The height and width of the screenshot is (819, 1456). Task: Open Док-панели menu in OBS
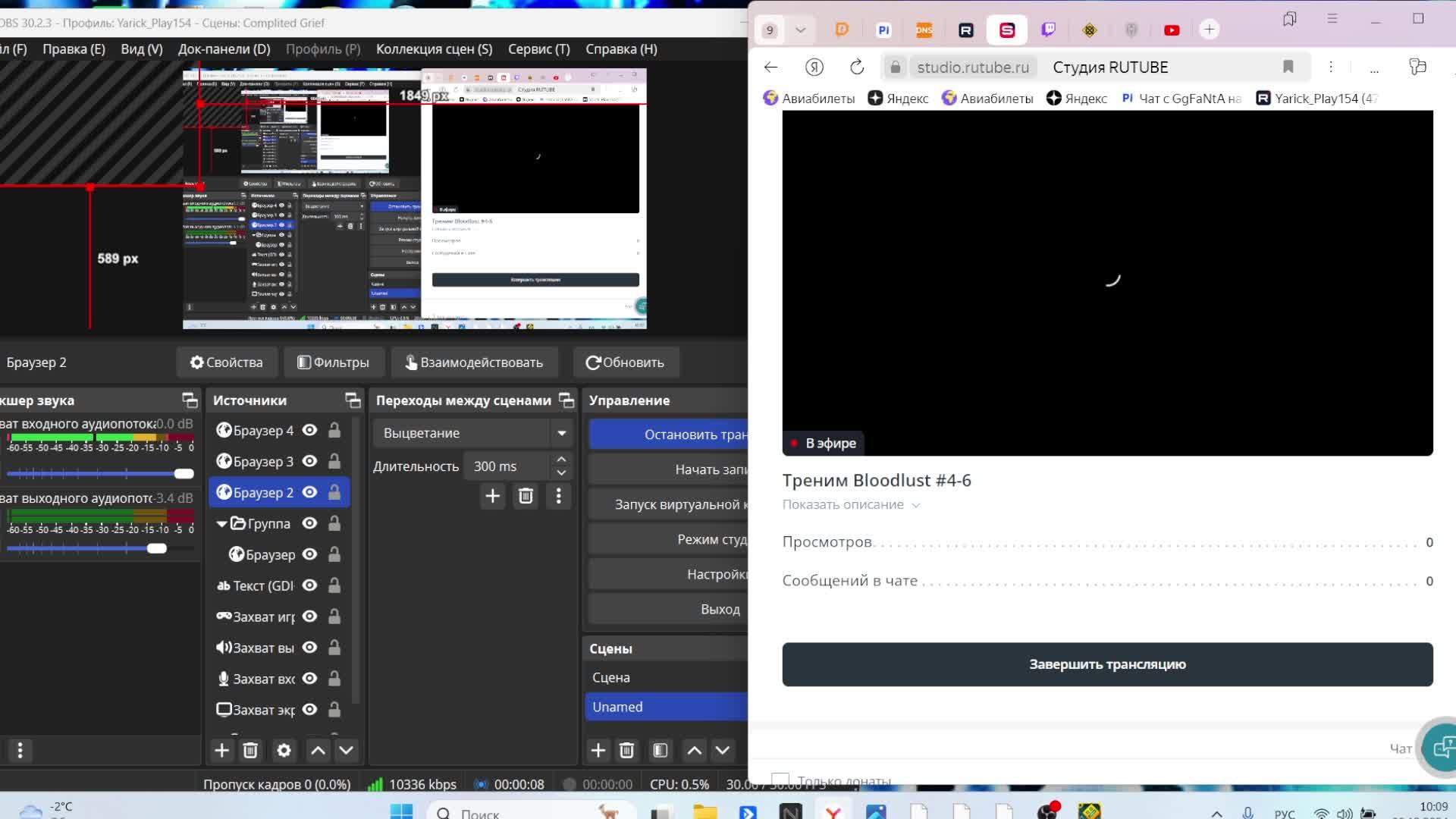tap(224, 49)
